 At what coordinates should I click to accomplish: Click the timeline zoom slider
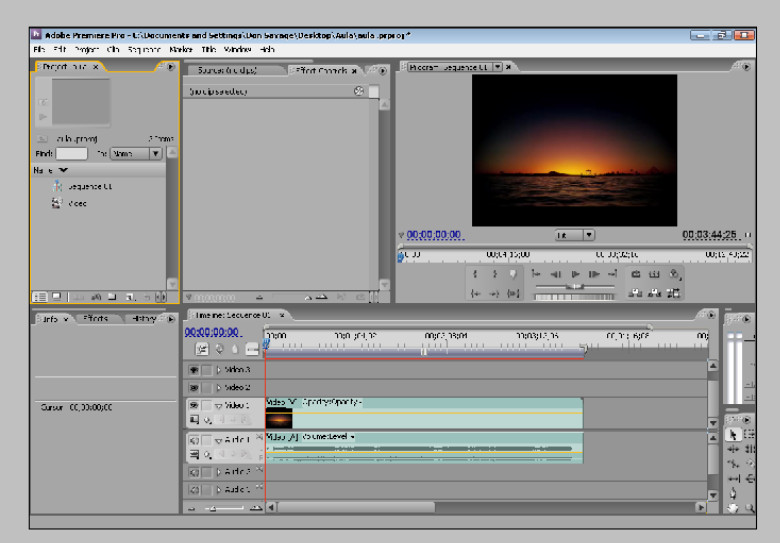[224, 508]
